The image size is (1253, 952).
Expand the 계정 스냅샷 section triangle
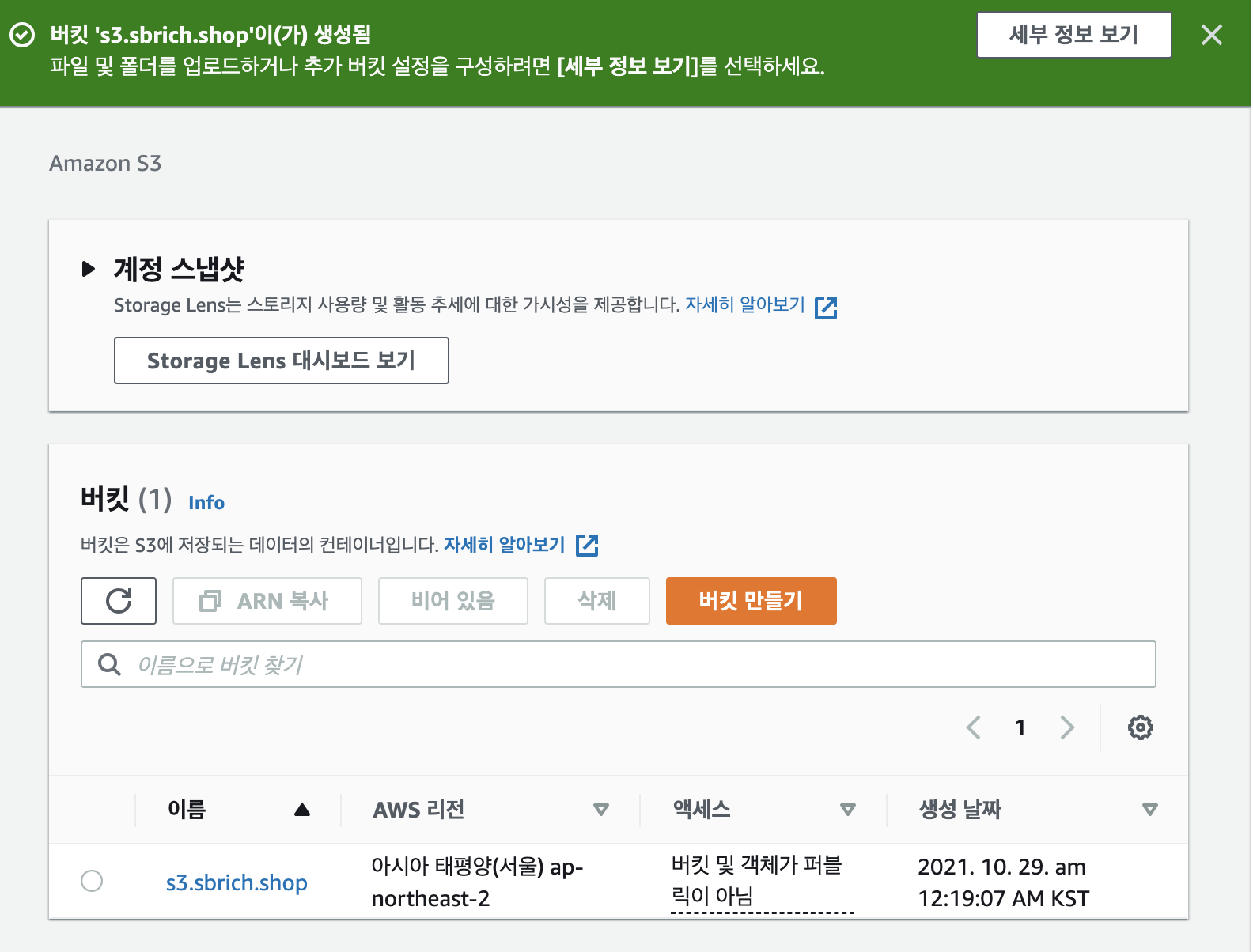coord(89,269)
